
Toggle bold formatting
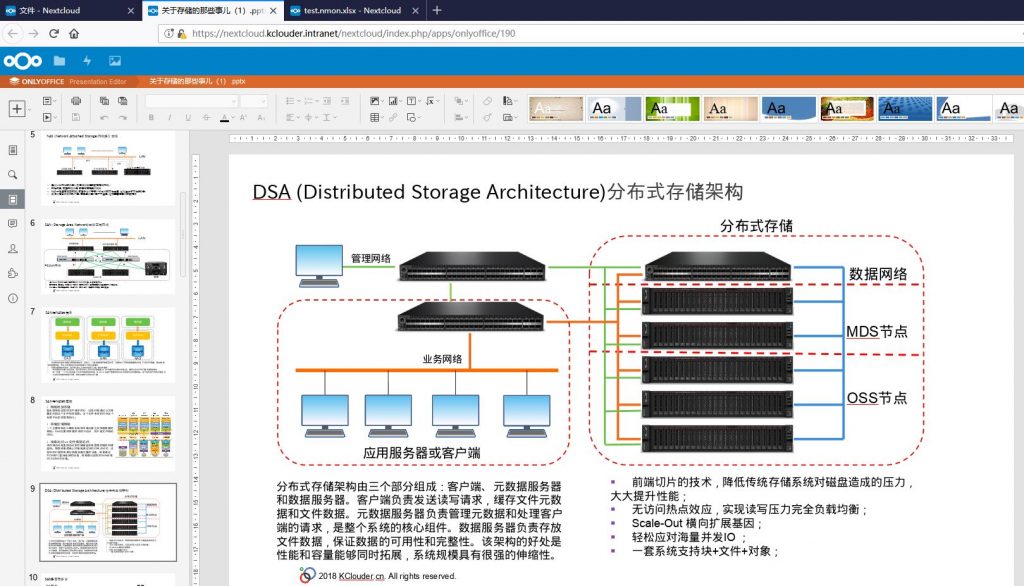pyautogui.click(x=151, y=118)
